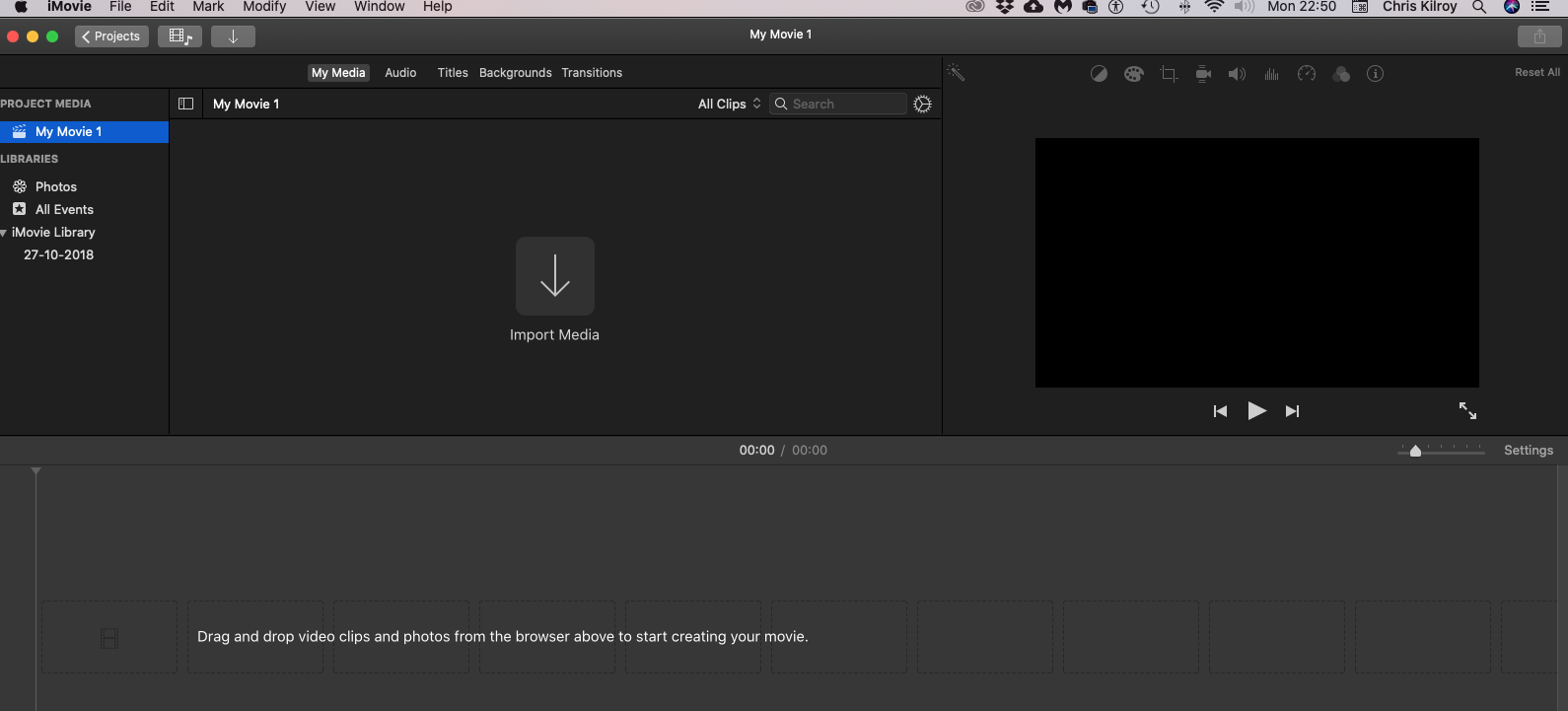Click Reset All adjustments
Screen dimensions: 1568x711
1537,73
